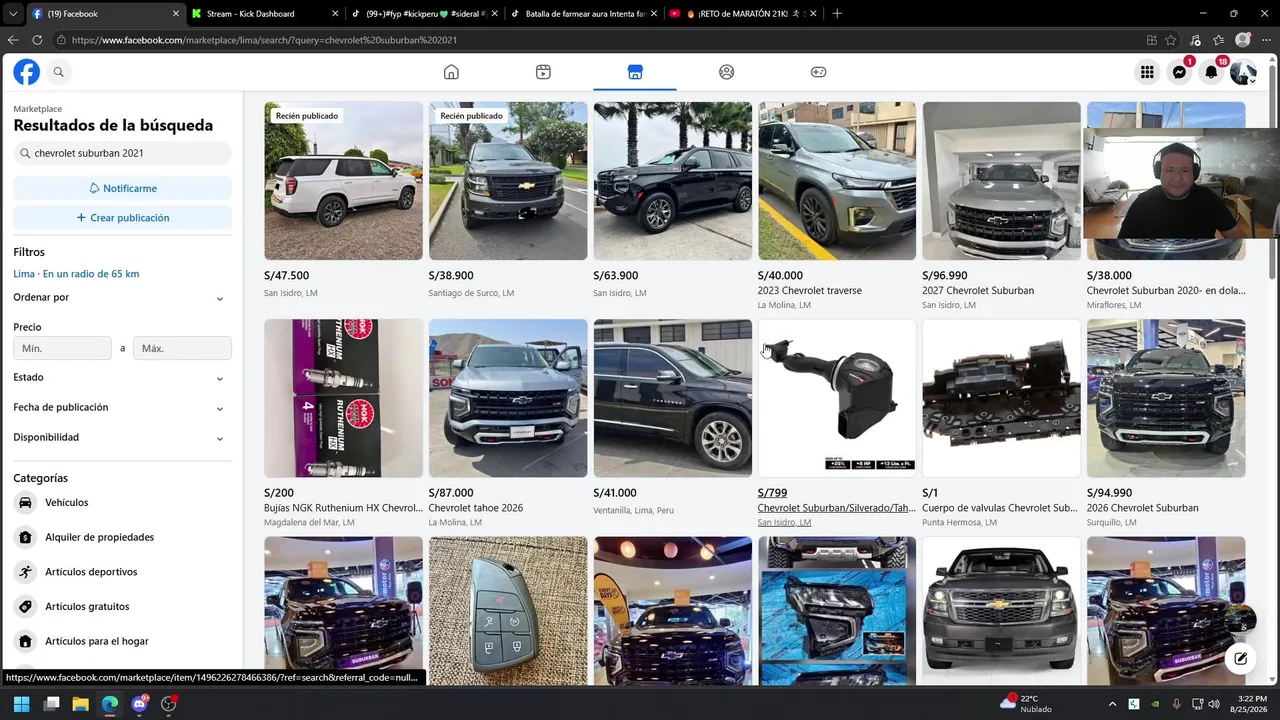Click the Artículos deportivos category icon
1280x720 pixels.
pos(25,572)
